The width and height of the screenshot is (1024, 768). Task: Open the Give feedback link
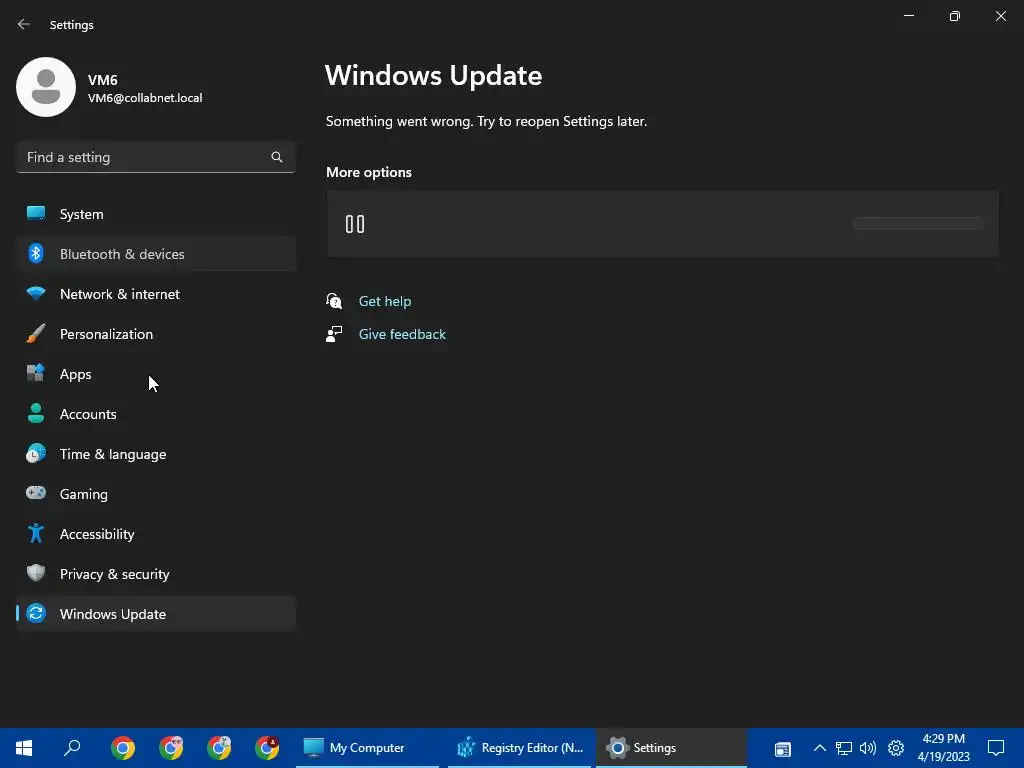click(402, 334)
